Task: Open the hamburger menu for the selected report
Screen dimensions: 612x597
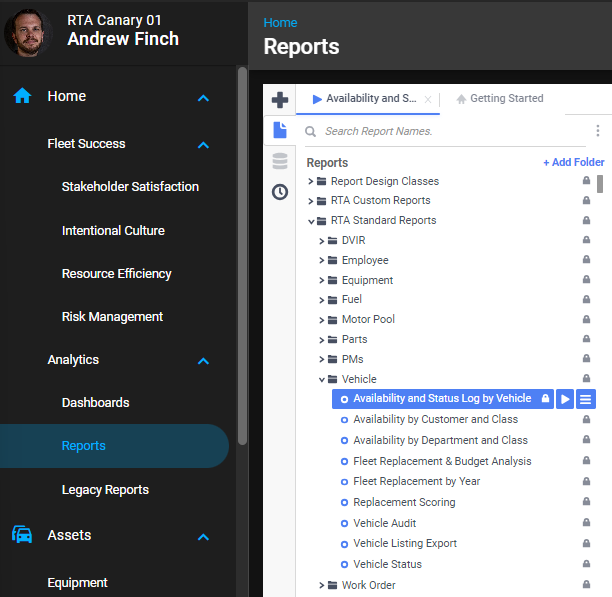Action: coord(586,399)
